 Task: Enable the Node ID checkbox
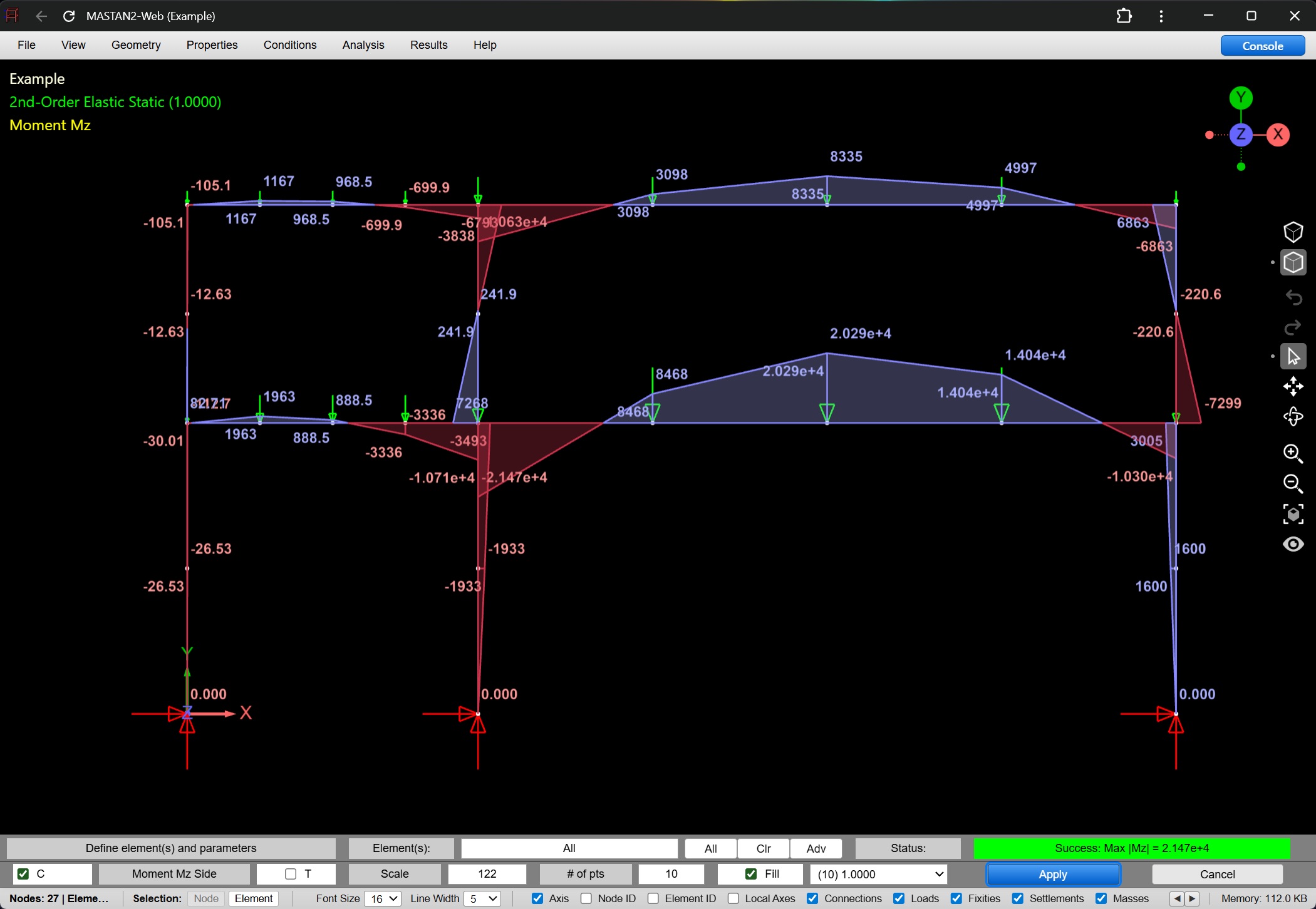[586, 898]
